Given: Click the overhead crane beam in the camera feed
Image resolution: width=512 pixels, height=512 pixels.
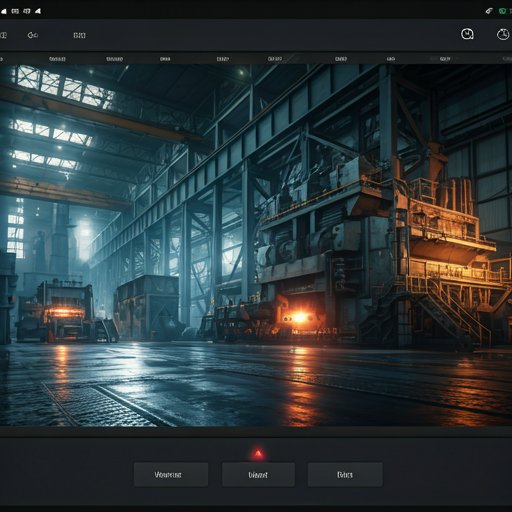Looking at the screenshot, I should coord(100,113).
